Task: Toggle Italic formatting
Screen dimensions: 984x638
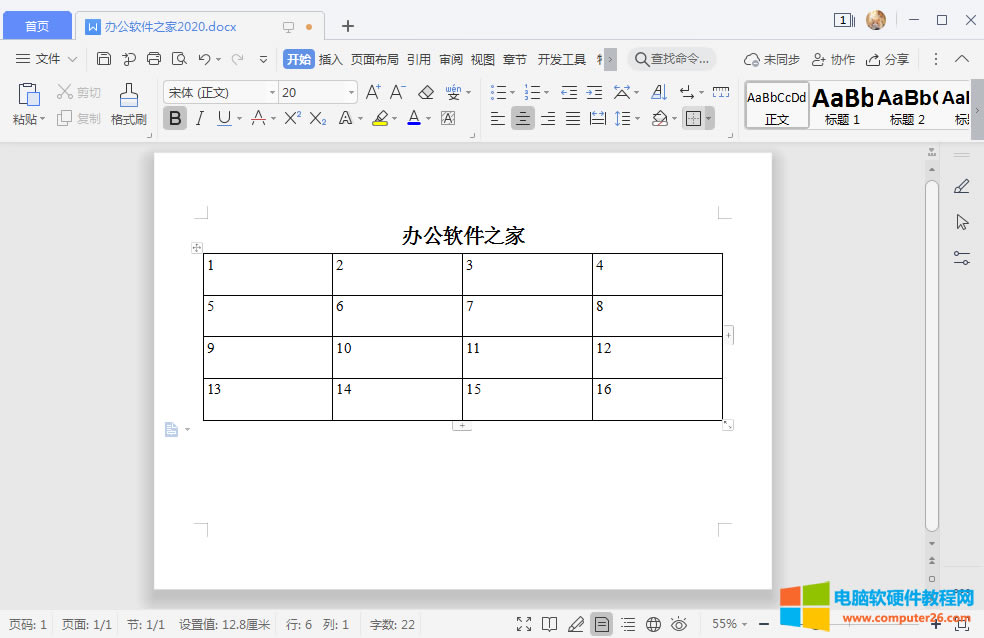Action: click(199, 119)
